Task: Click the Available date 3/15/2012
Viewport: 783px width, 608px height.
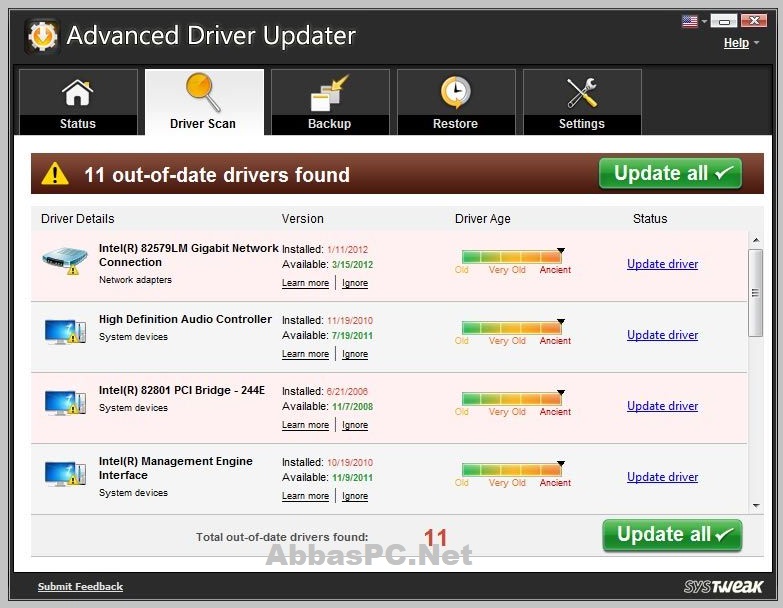Action: click(x=353, y=265)
